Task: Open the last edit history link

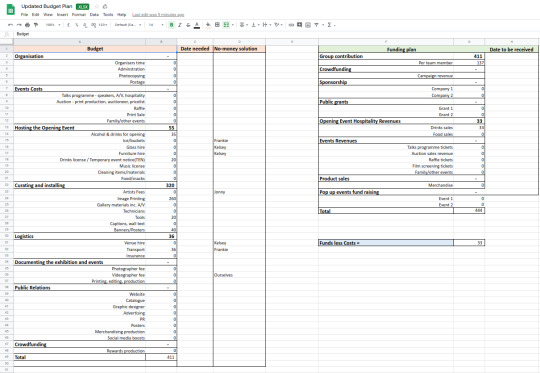Action: point(158,15)
